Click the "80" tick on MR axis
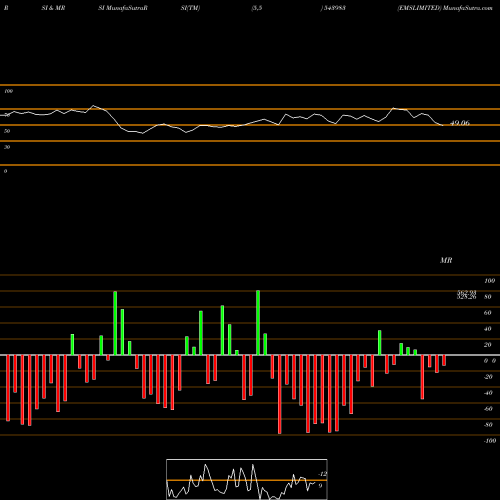The height and width of the screenshot is (500, 500). [x=488, y=297]
